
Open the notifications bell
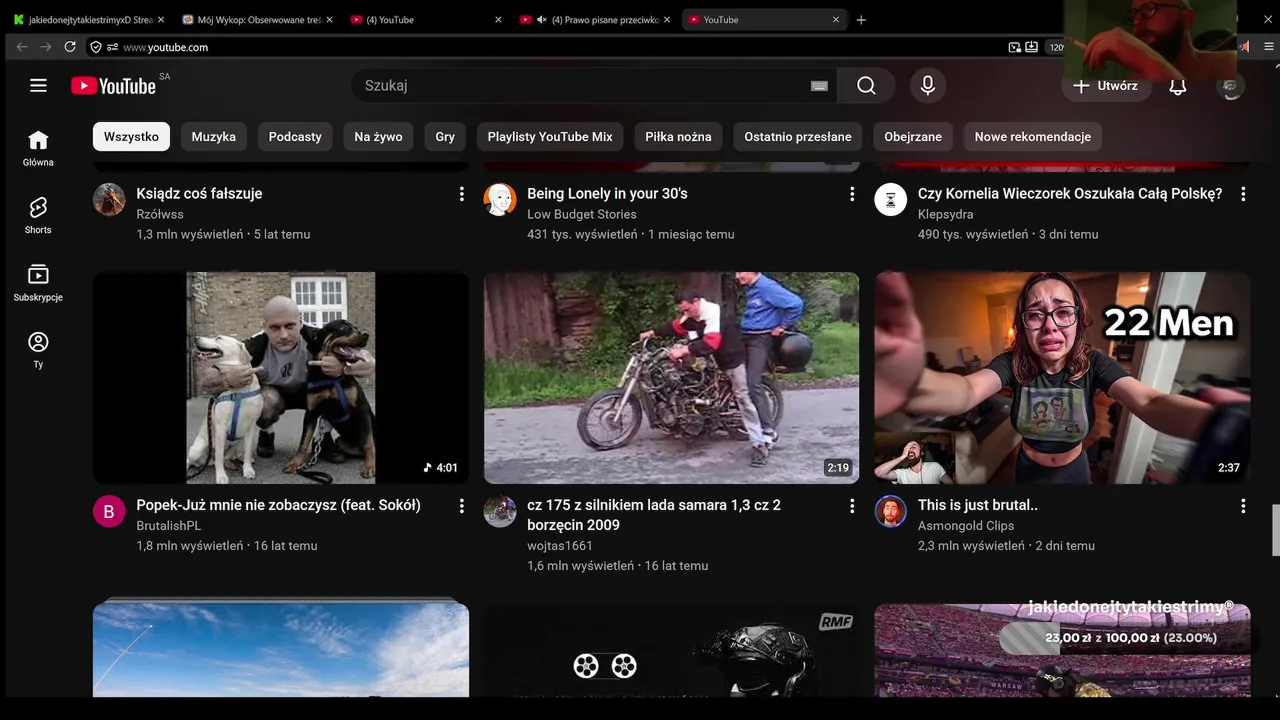click(x=1178, y=86)
